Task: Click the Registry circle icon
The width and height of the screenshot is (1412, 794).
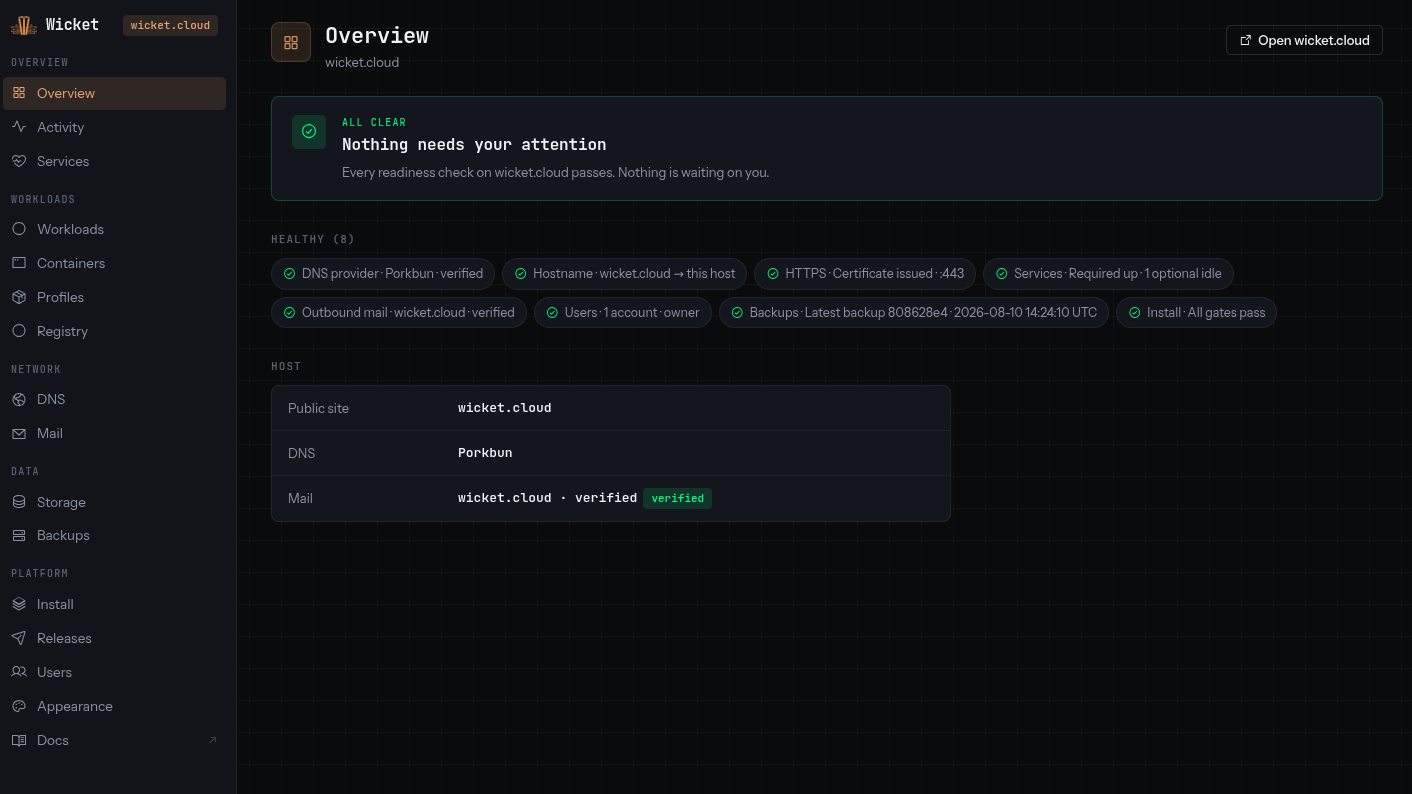Action: 19,331
